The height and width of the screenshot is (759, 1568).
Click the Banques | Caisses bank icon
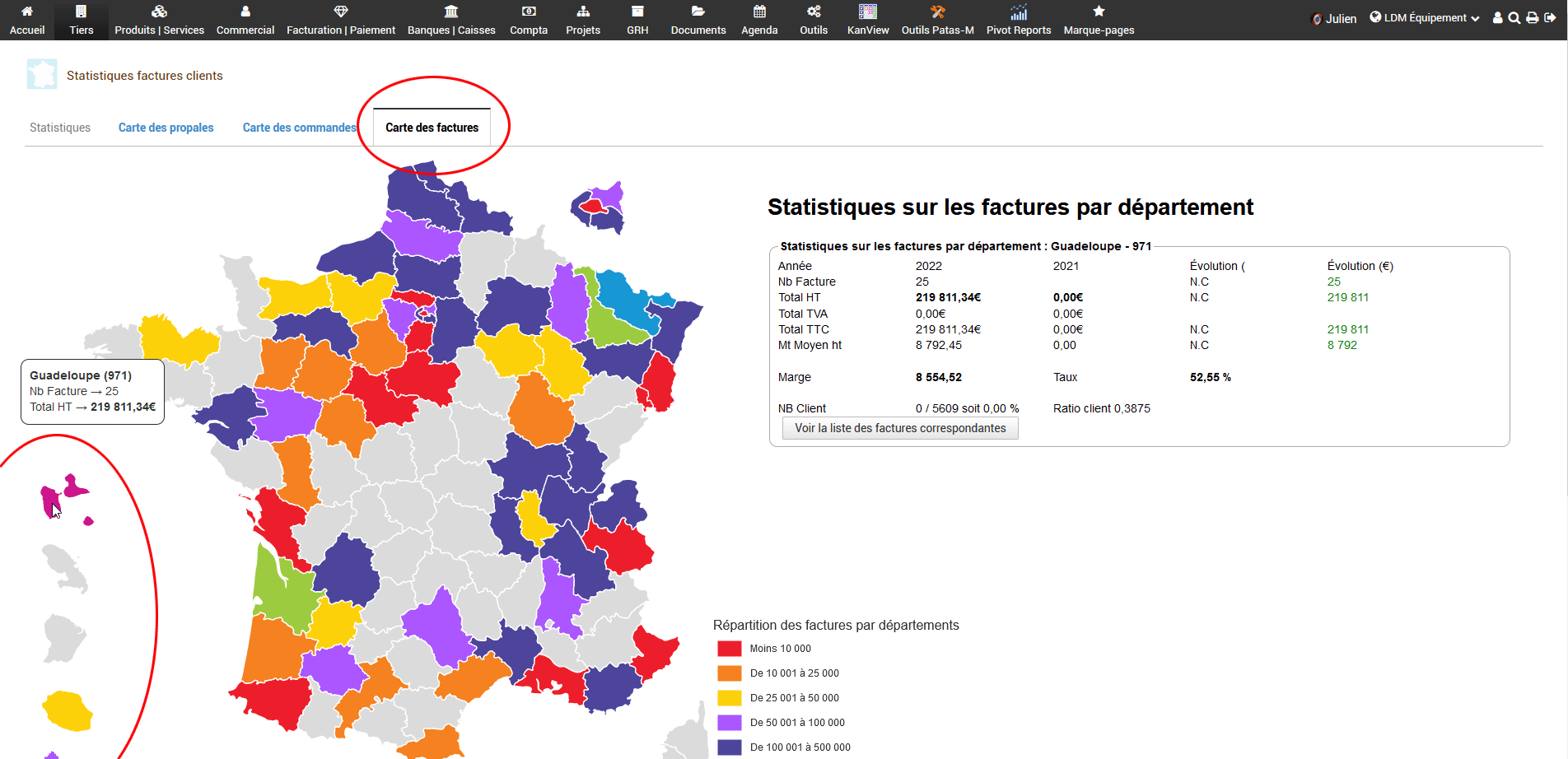(x=451, y=12)
